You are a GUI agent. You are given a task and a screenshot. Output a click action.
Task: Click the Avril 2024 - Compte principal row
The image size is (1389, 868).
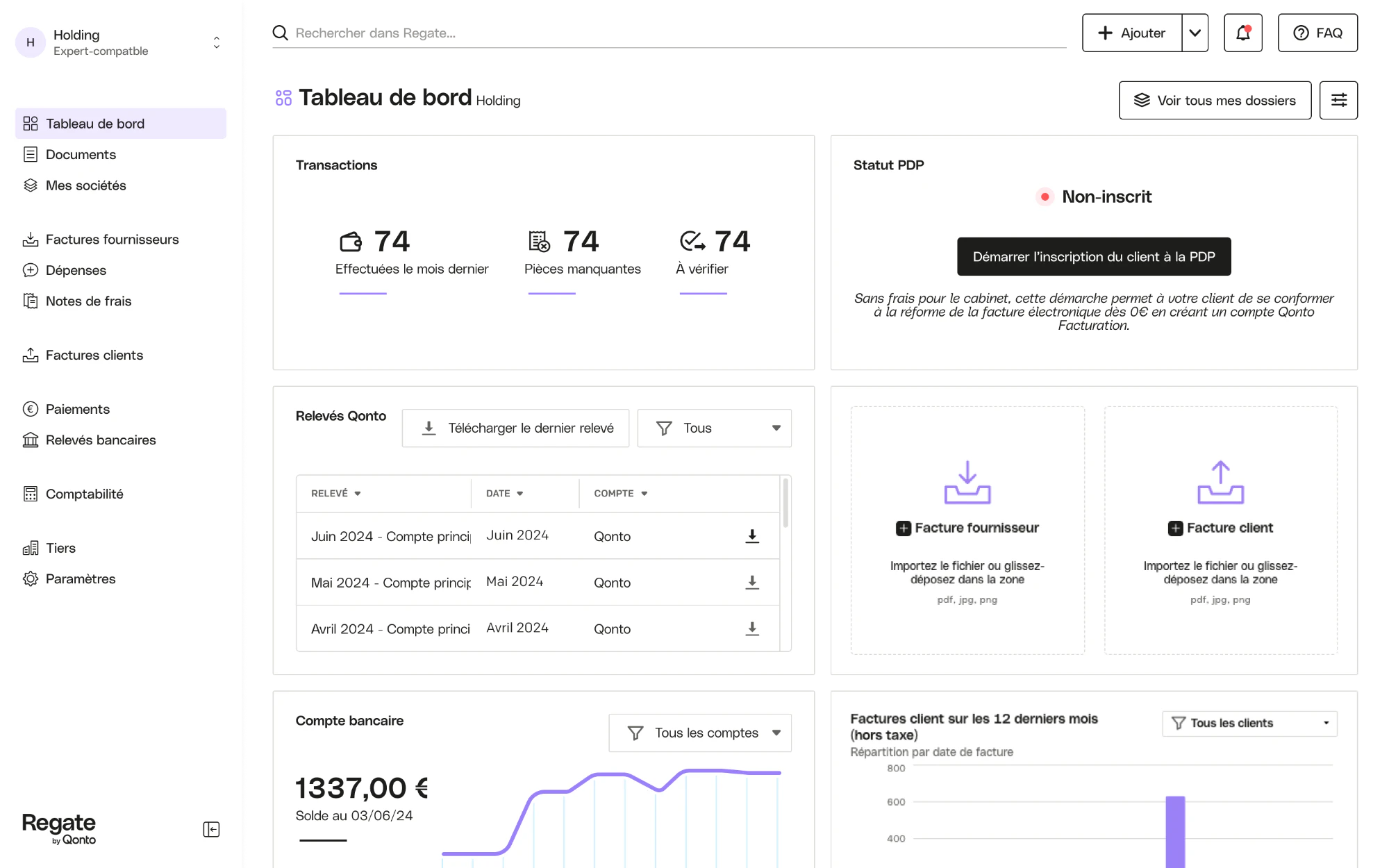pyautogui.click(x=538, y=628)
